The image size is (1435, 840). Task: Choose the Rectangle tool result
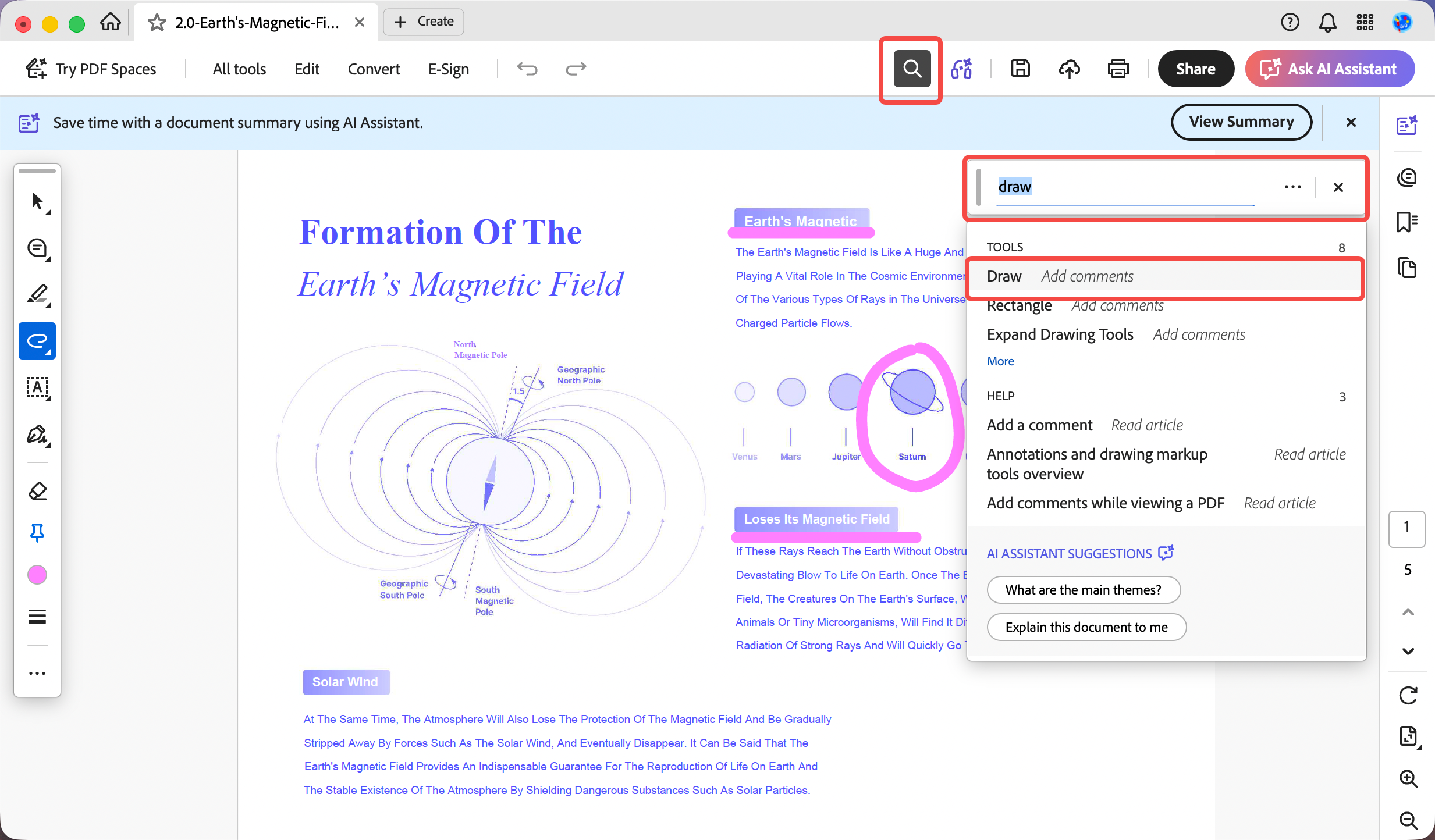[1166, 306]
